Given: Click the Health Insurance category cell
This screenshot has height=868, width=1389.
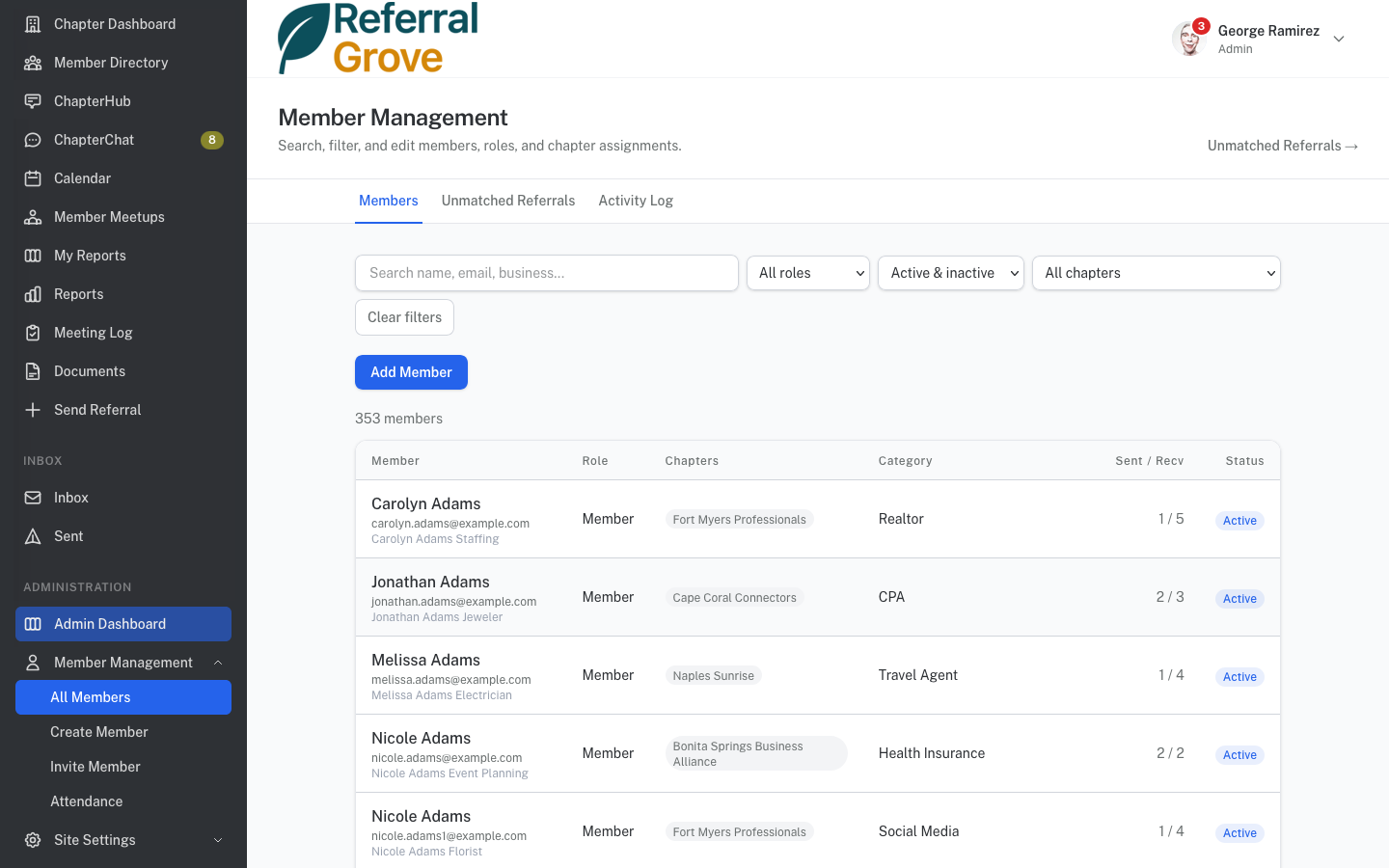Looking at the screenshot, I should pos(932,753).
